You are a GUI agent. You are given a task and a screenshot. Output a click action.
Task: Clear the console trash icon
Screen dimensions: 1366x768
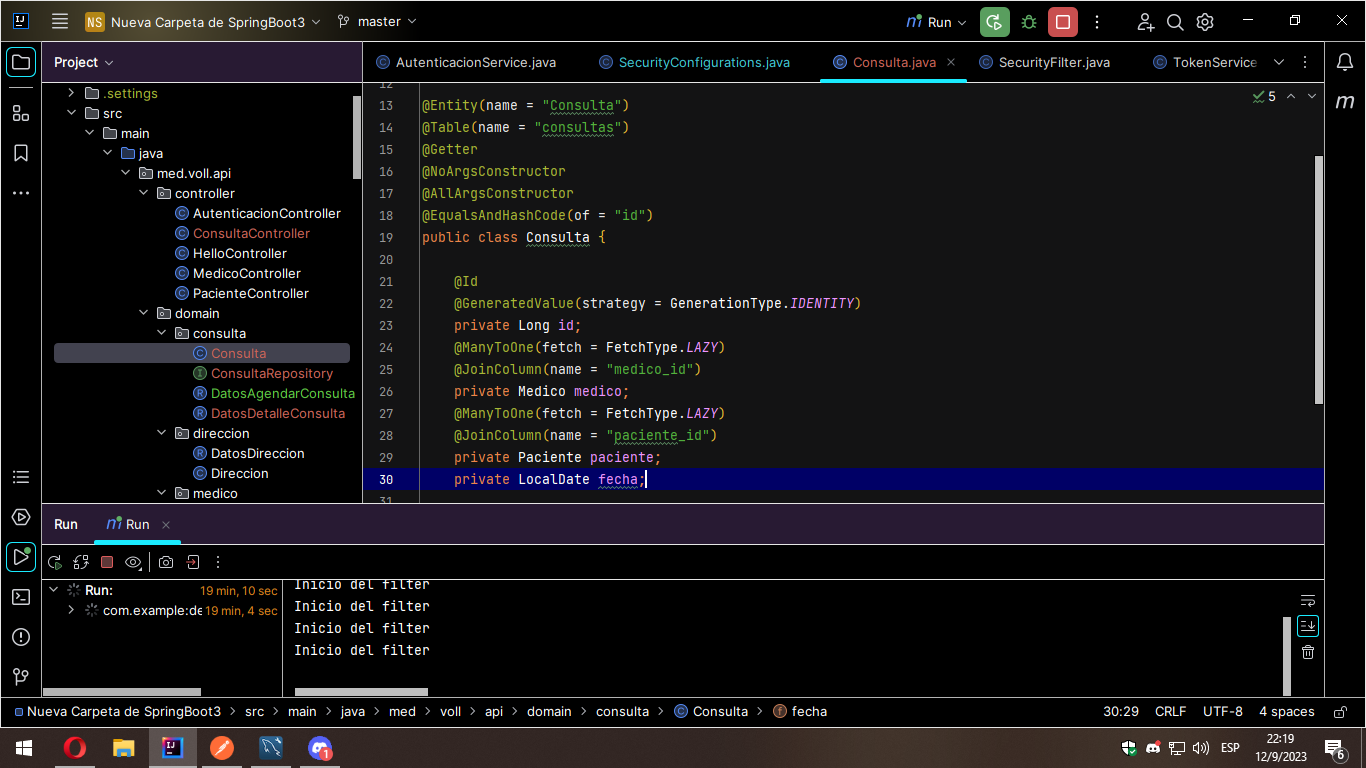[x=1308, y=652]
